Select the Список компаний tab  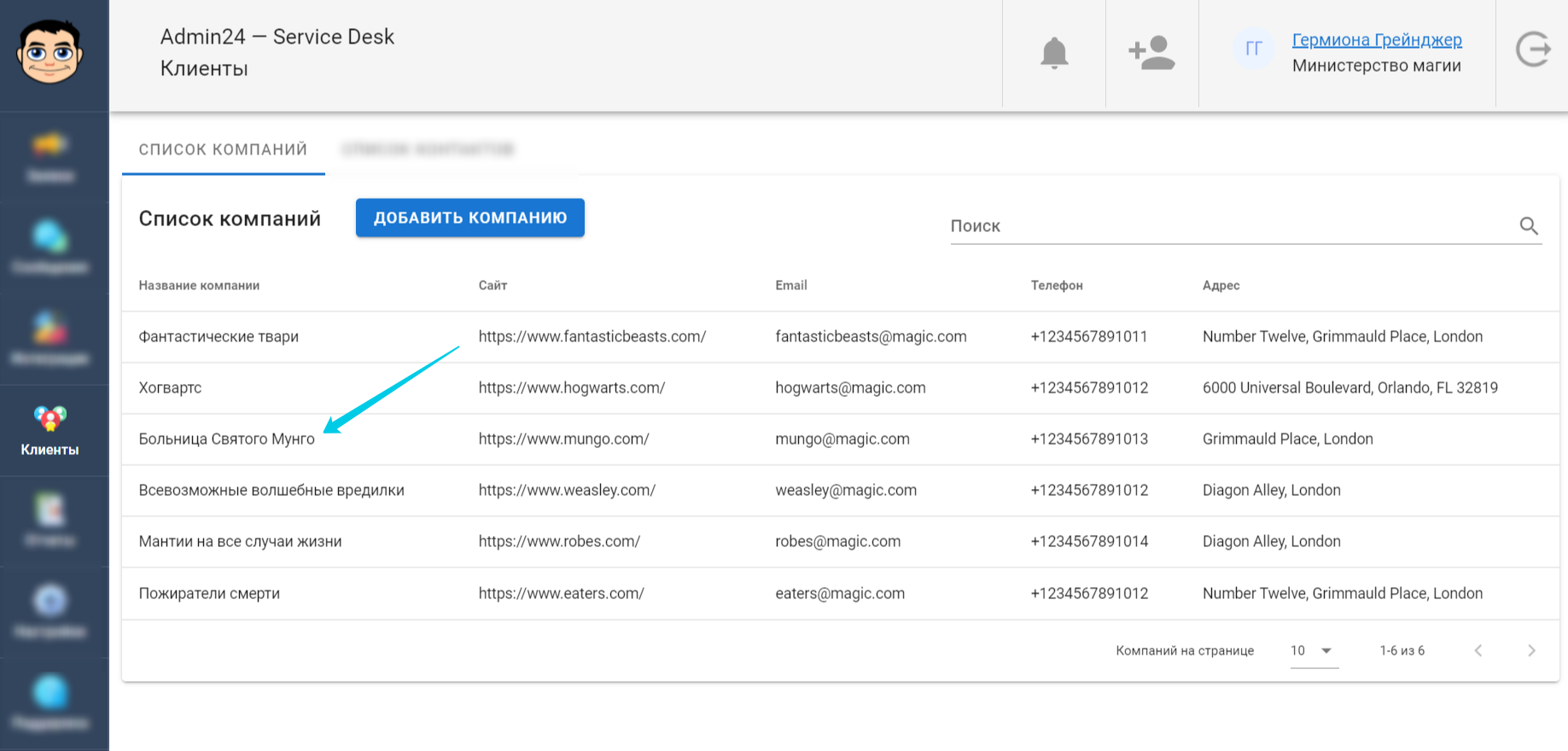point(224,149)
